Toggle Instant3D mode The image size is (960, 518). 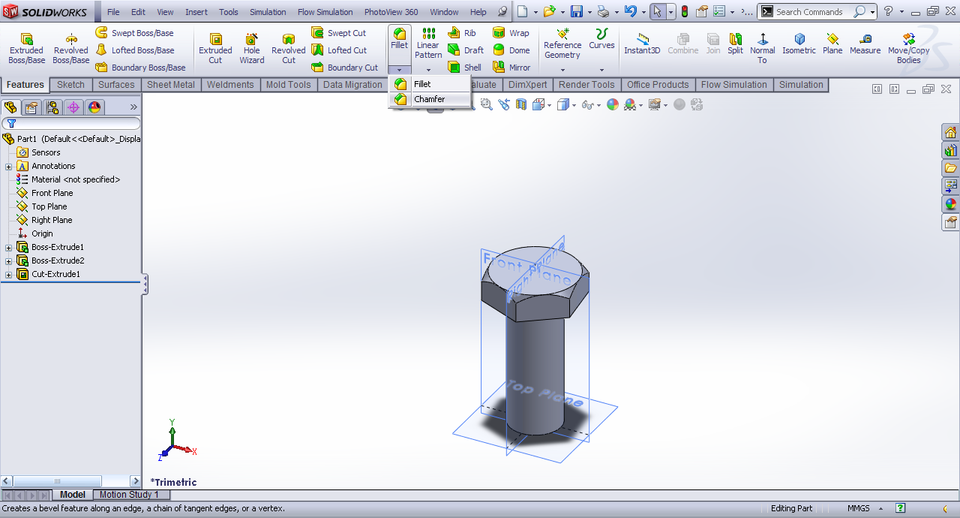point(641,44)
